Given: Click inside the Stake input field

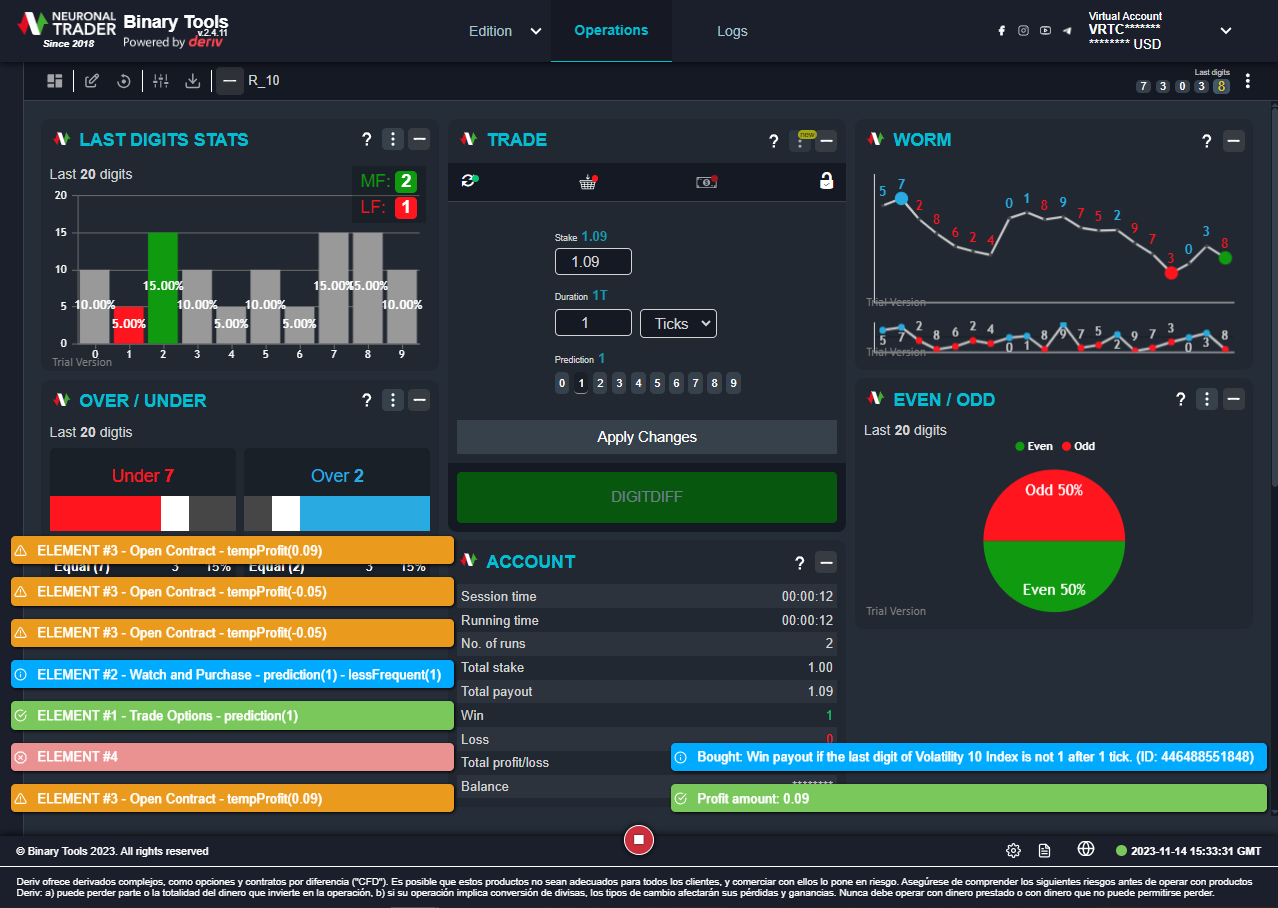Looking at the screenshot, I should pyautogui.click(x=592, y=261).
